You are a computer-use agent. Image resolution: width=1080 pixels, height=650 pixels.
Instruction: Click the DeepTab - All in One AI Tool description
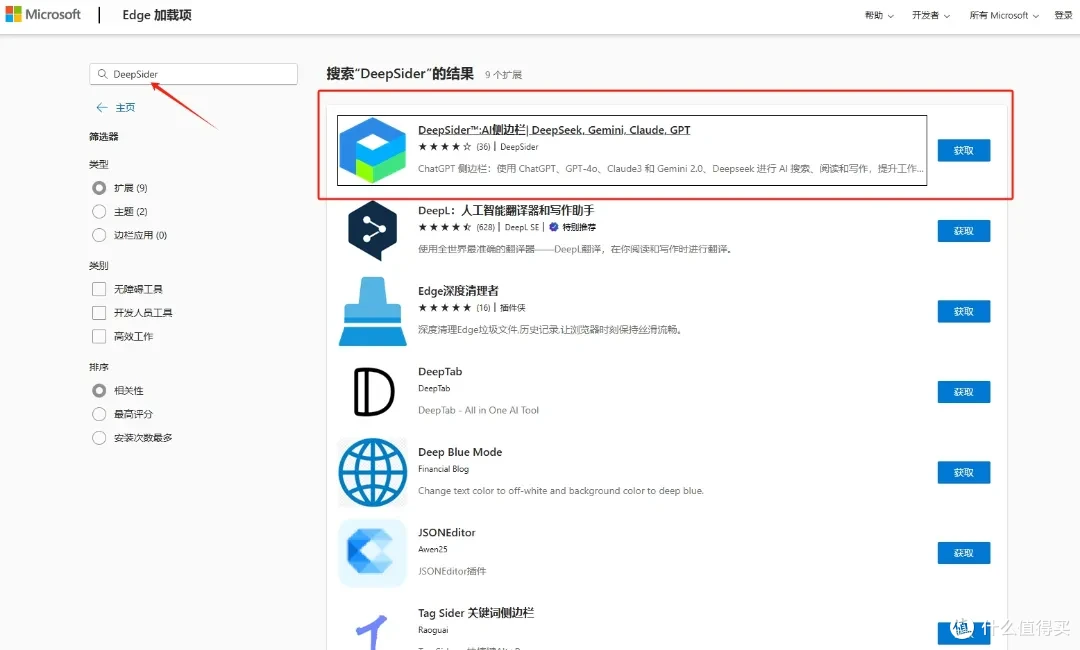479,410
